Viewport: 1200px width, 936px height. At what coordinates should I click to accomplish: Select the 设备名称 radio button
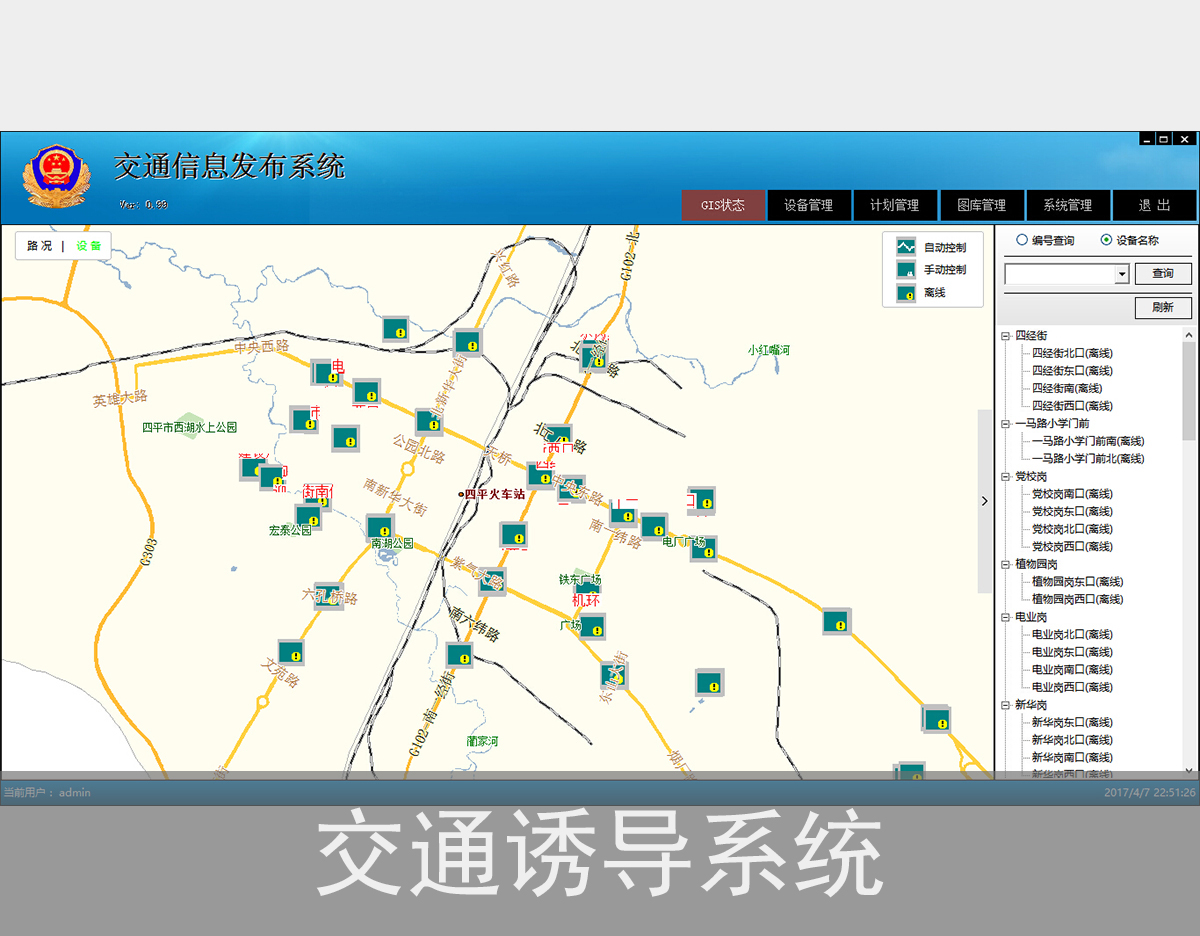[1108, 240]
